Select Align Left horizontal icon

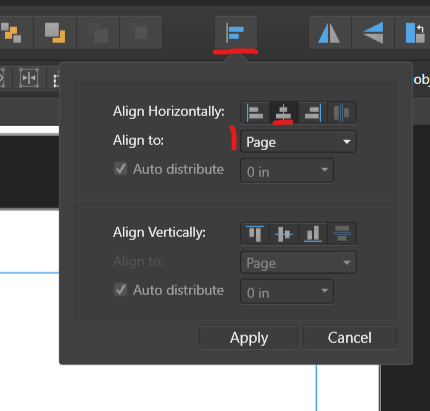coord(255,113)
